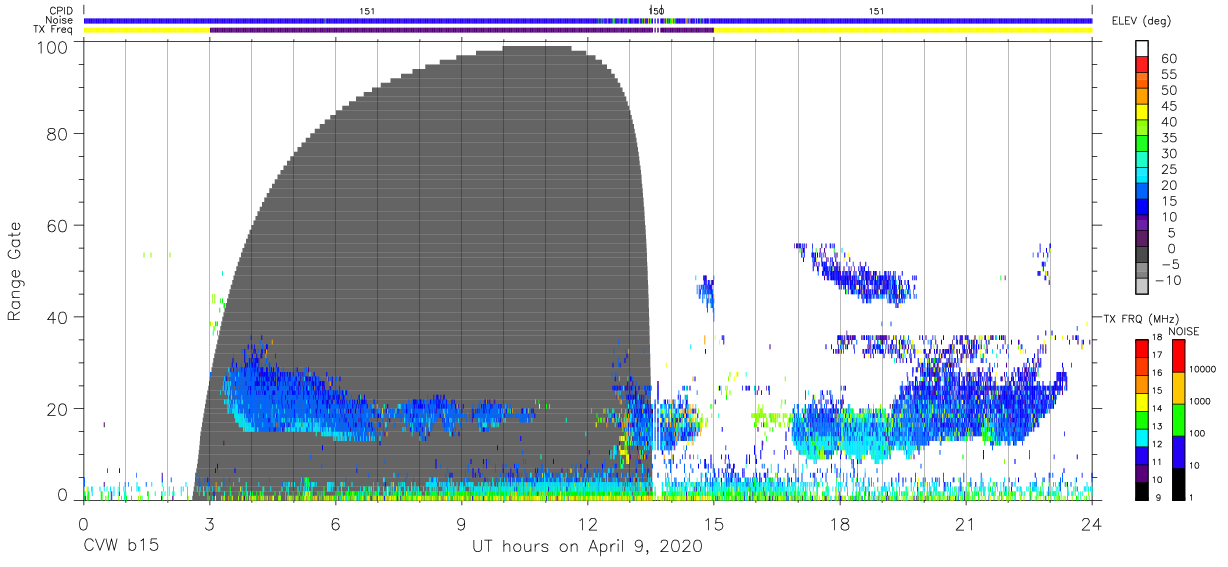Click the 1000 label on NOISE scale
This screenshot has width=1228, height=567.
[1201, 400]
